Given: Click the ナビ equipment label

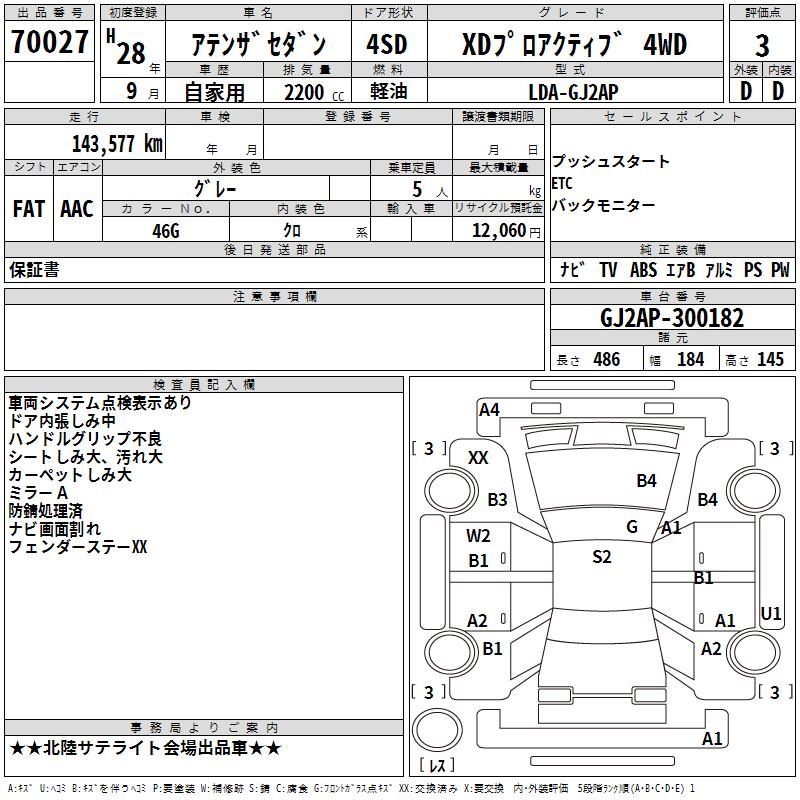Looking at the screenshot, I should tap(572, 269).
